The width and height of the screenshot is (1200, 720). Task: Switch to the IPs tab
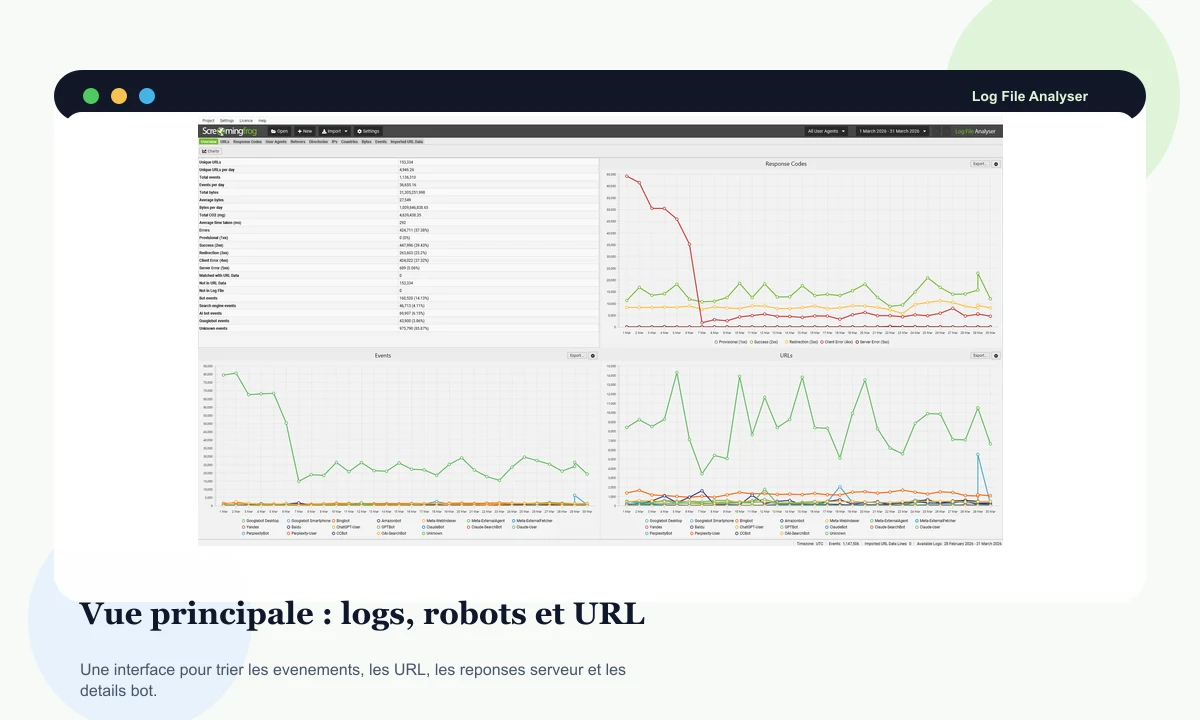(x=335, y=142)
